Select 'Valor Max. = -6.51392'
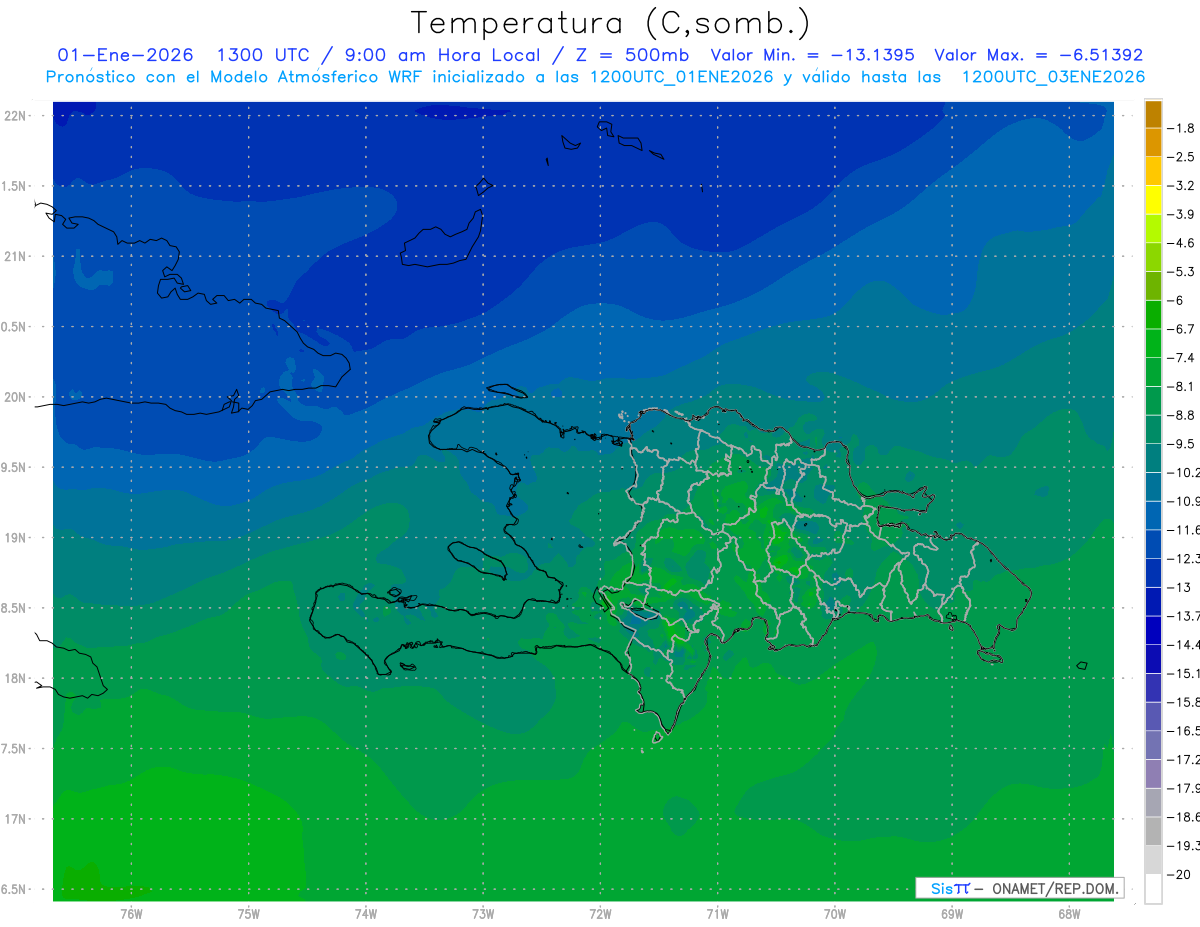 1039,55
